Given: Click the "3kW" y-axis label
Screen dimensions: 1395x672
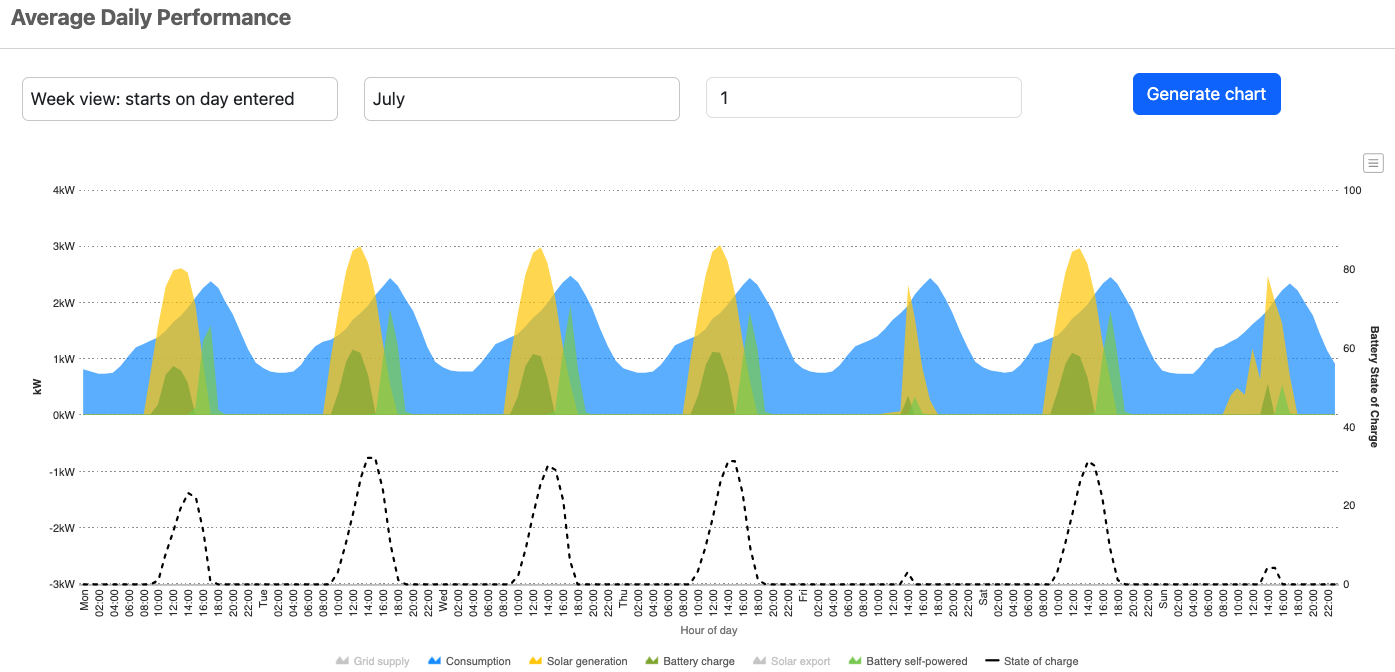Looking at the screenshot, I should [64, 246].
